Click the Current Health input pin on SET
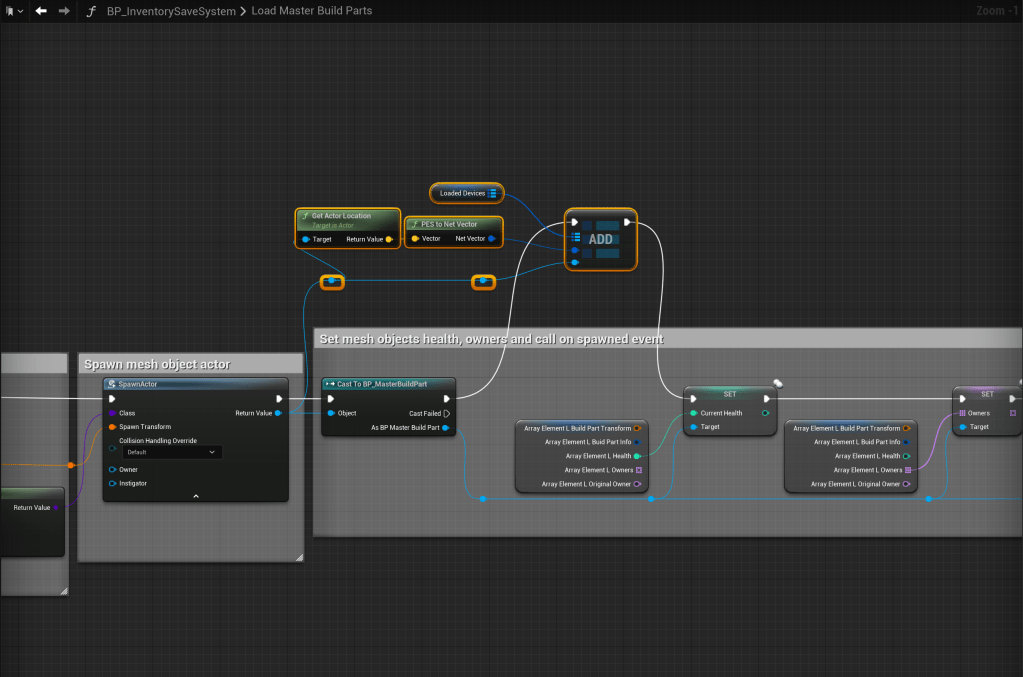Screen dimensions: 1023x677 coord(693,413)
